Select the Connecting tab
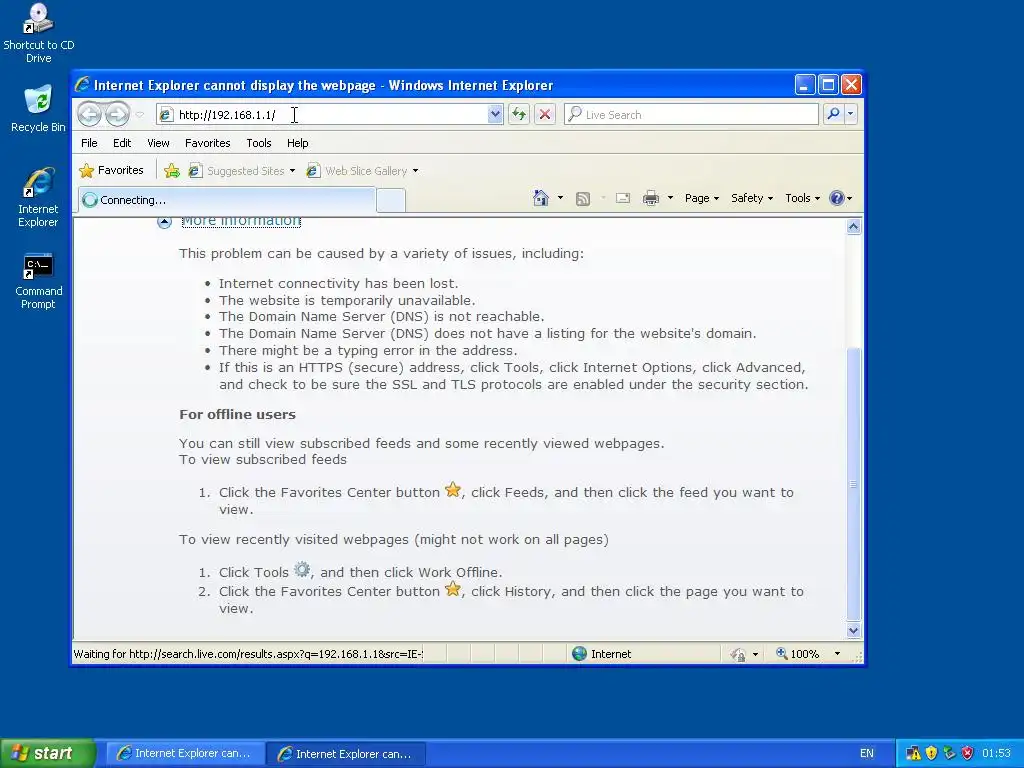This screenshot has height=768, width=1024. [227, 200]
